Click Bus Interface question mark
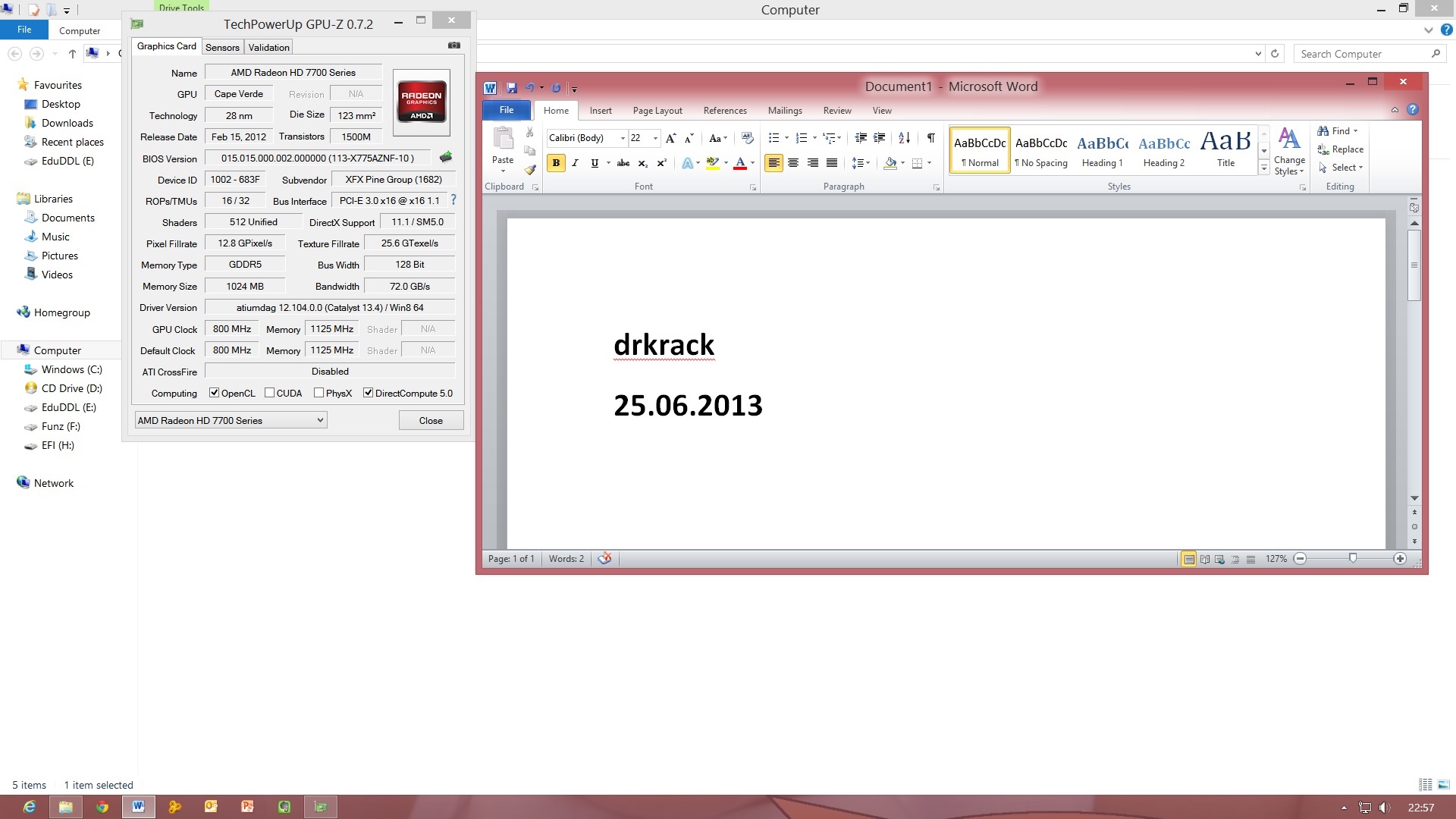The width and height of the screenshot is (1456, 819). click(x=453, y=200)
